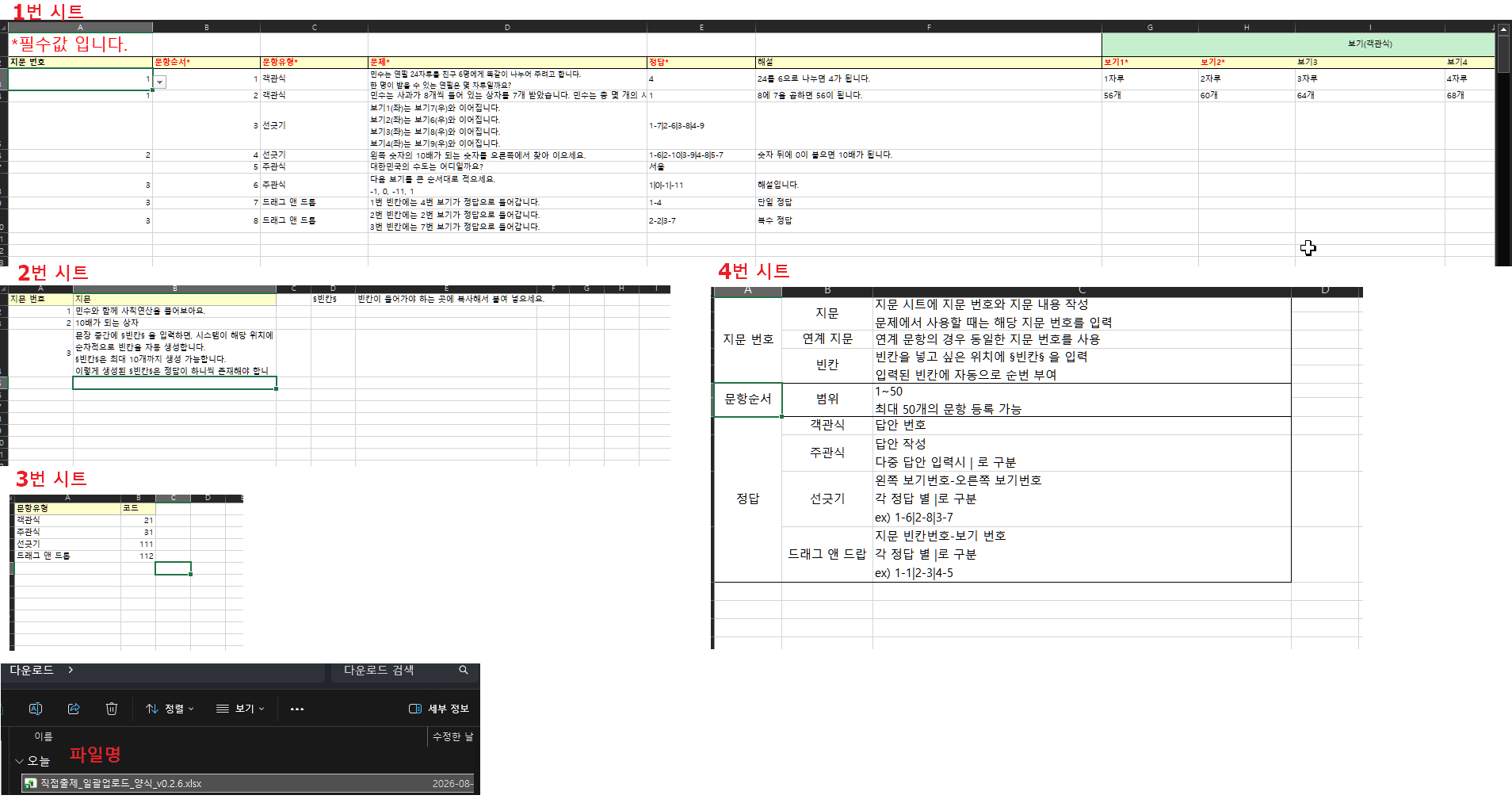1512x799 pixels.
Task: Click the 드래그 앤 드랍 cell in sheet 4
Action: pyautogui.click(x=827, y=554)
